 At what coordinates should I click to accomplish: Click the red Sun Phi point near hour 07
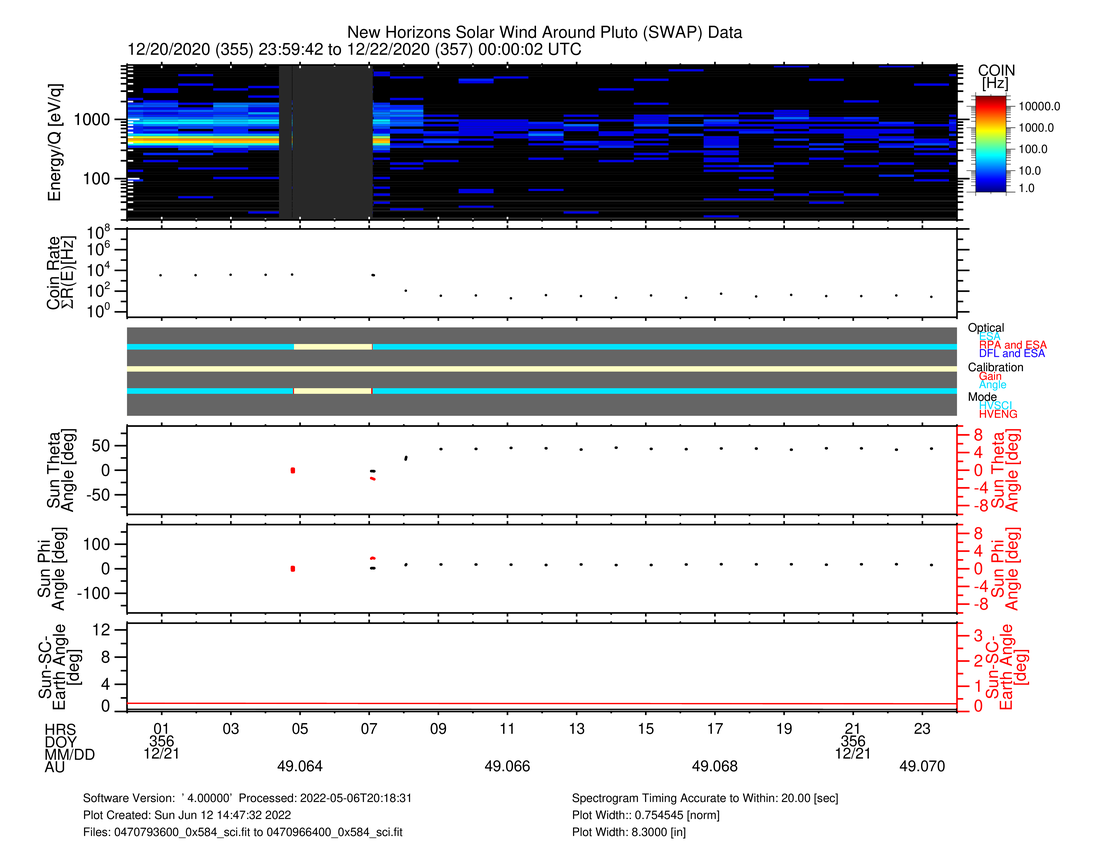click(x=372, y=558)
